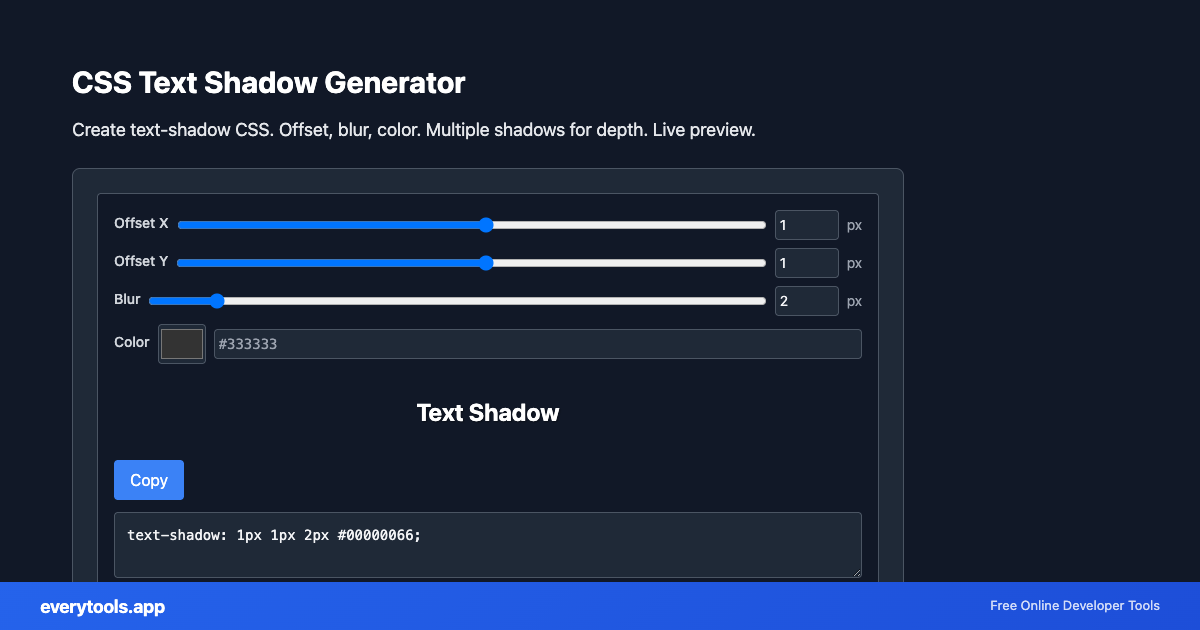The image size is (1200, 630).
Task: Click the px unit beside the Blur input
Action: coord(854,301)
